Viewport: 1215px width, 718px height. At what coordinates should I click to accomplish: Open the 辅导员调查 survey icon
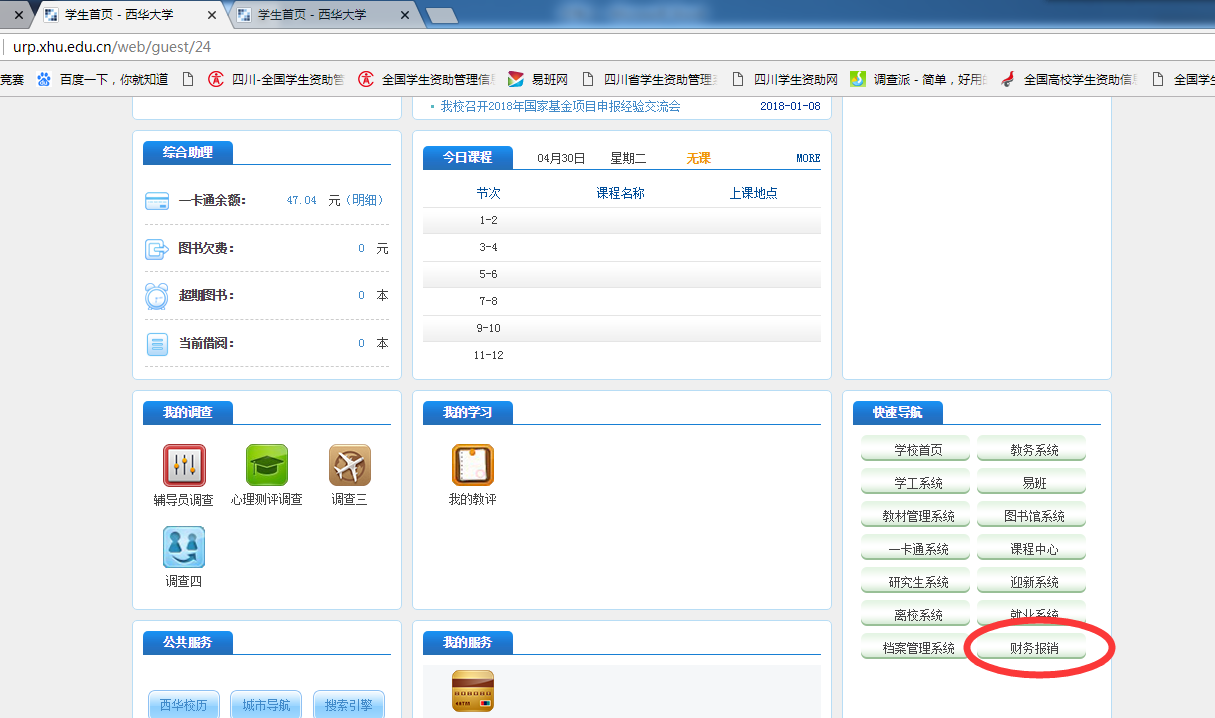click(x=184, y=466)
